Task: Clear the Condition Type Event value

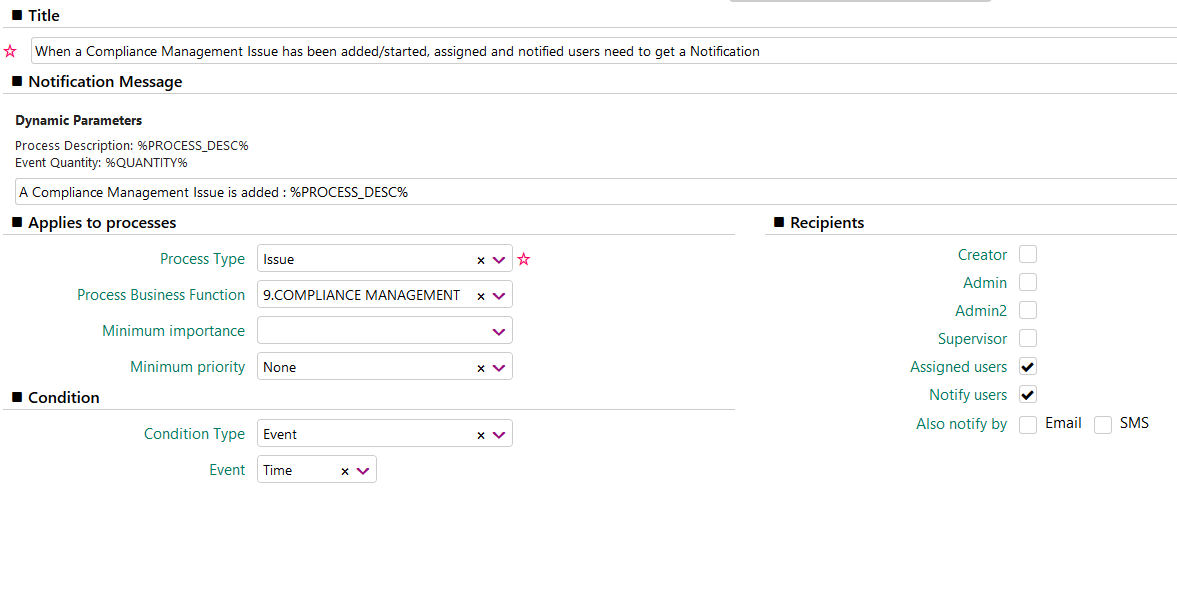Action: pos(481,435)
